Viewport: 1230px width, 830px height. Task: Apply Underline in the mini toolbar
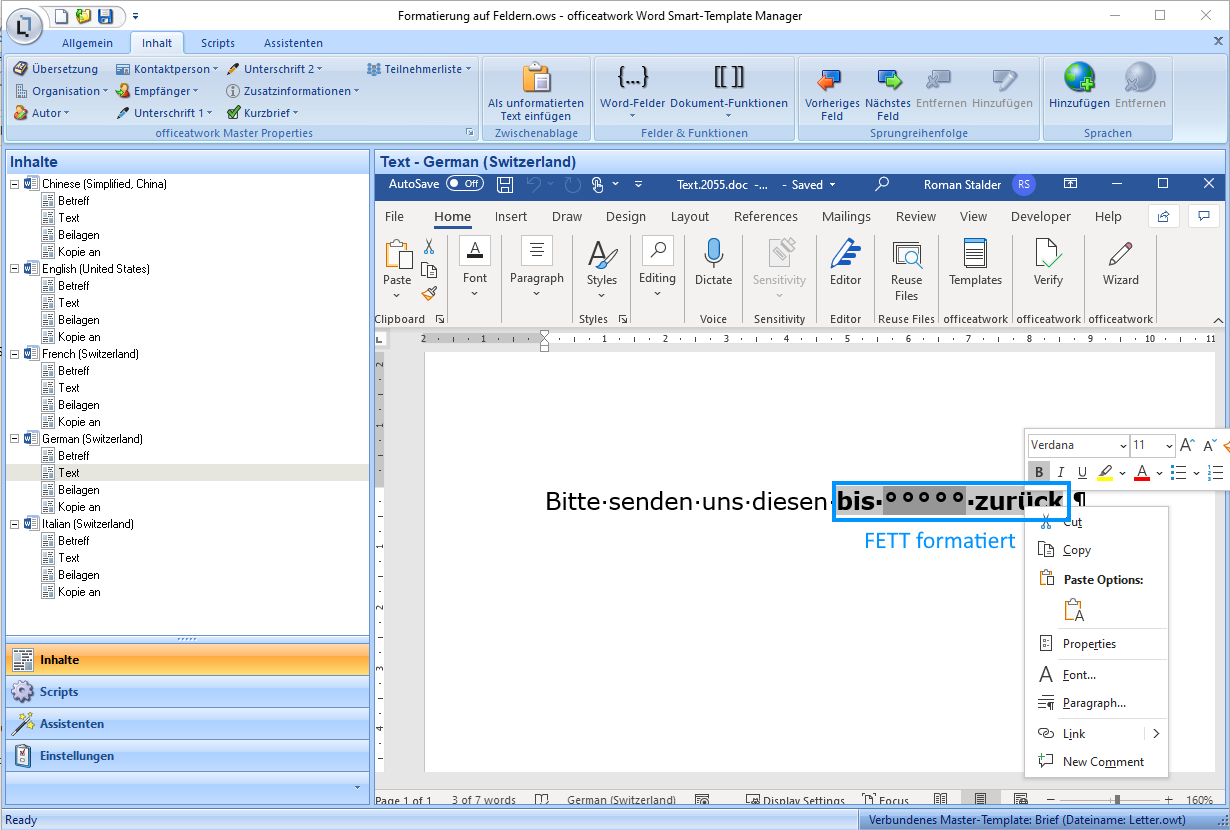1082,473
